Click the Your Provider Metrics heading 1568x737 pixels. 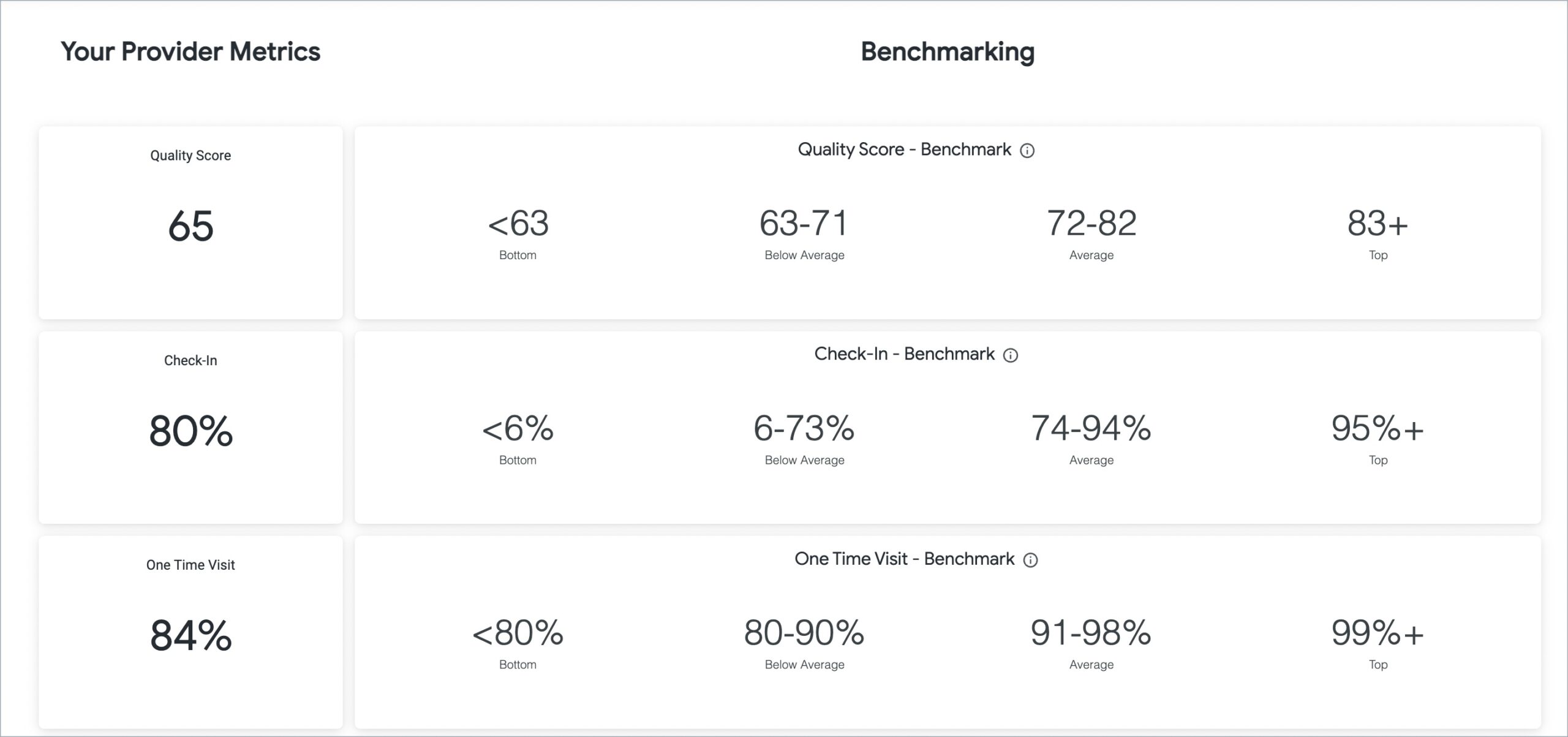[x=190, y=51]
